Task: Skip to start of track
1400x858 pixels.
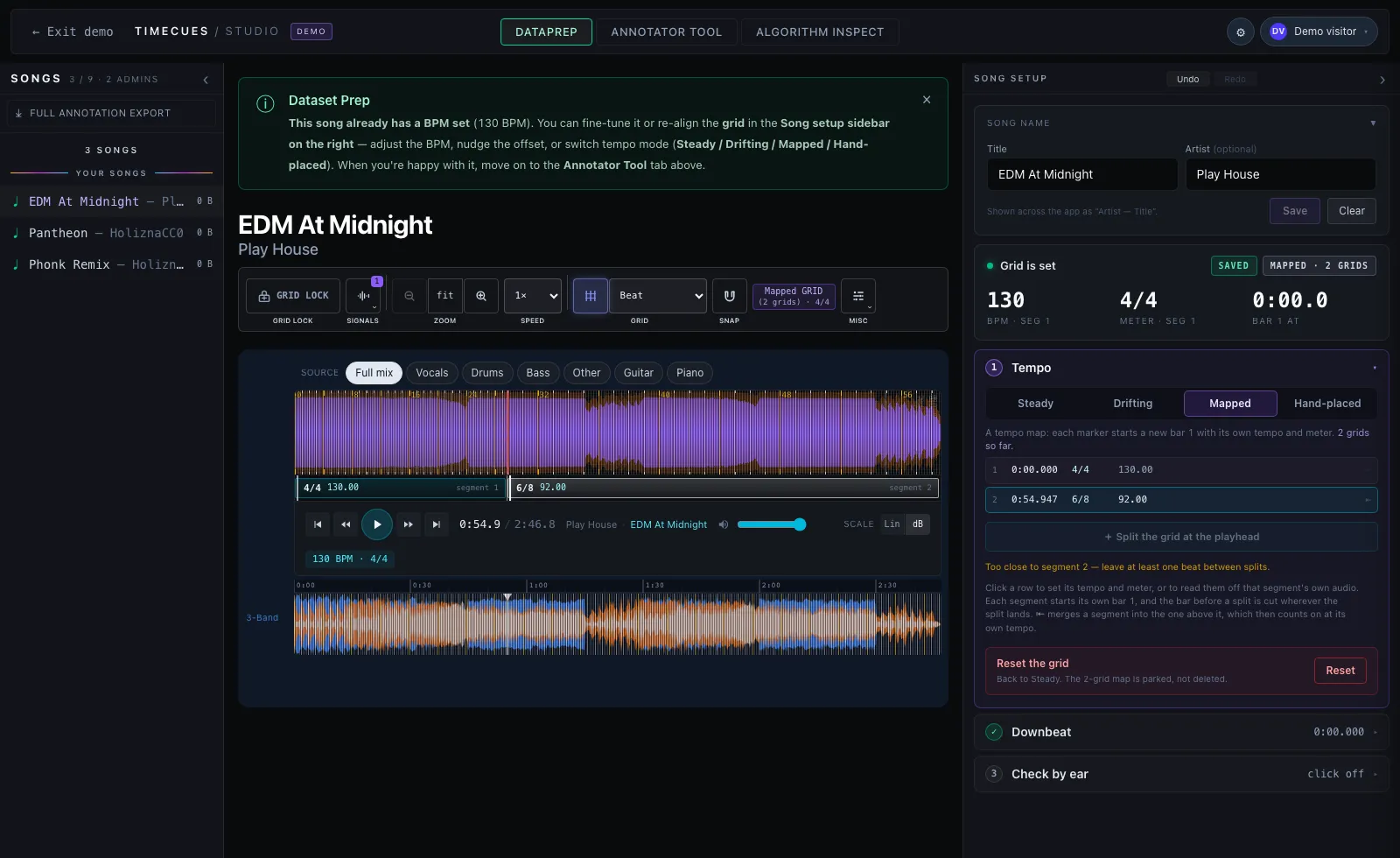Action: (318, 524)
